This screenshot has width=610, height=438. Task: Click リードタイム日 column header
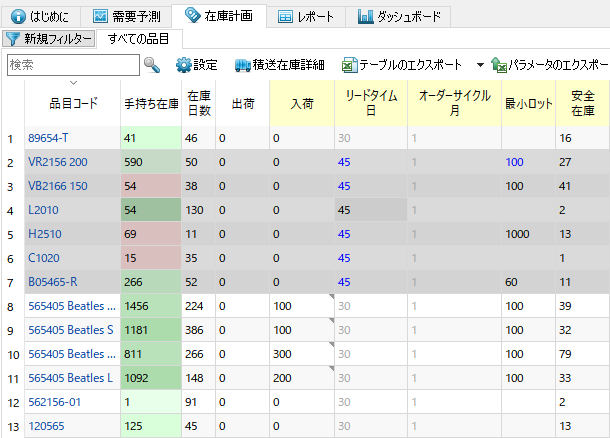tap(369, 103)
